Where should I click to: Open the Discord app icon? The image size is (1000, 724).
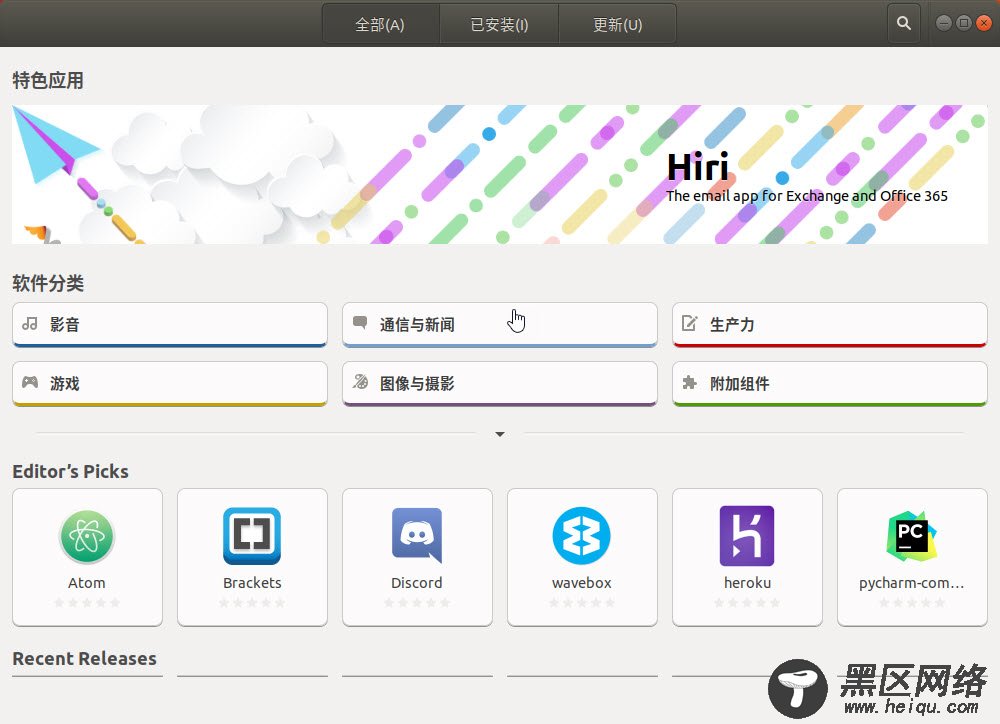(416, 535)
